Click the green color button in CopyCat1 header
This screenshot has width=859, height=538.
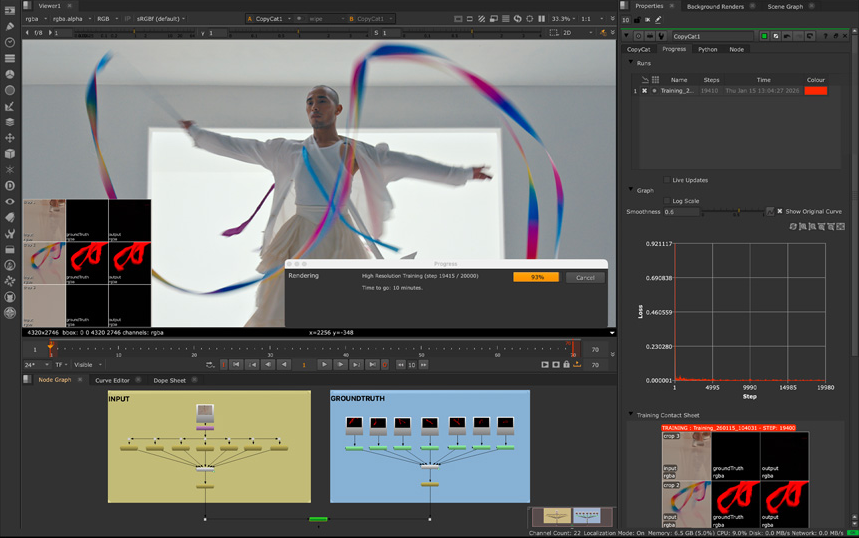[x=764, y=36]
